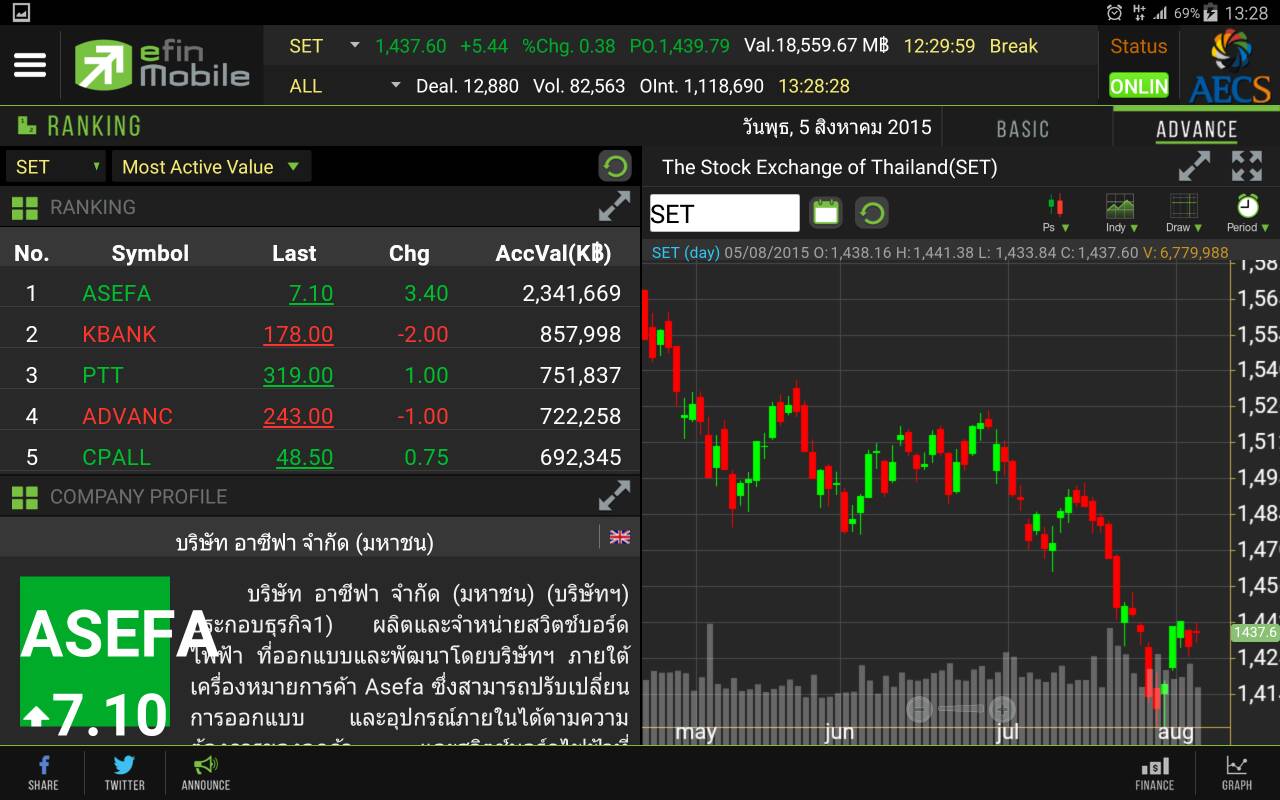This screenshot has width=1280, height=800.
Task: Switch to the BASIC tab
Action: [1023, 129]
